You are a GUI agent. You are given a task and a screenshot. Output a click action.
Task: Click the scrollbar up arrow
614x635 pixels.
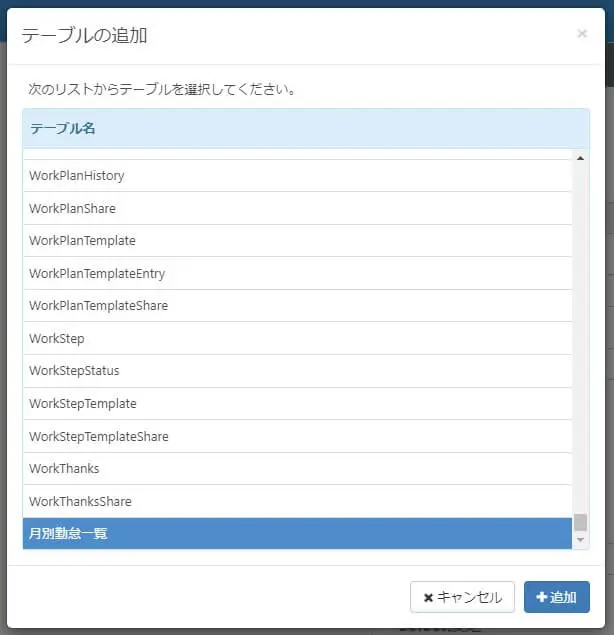click(x=580, y=157)
